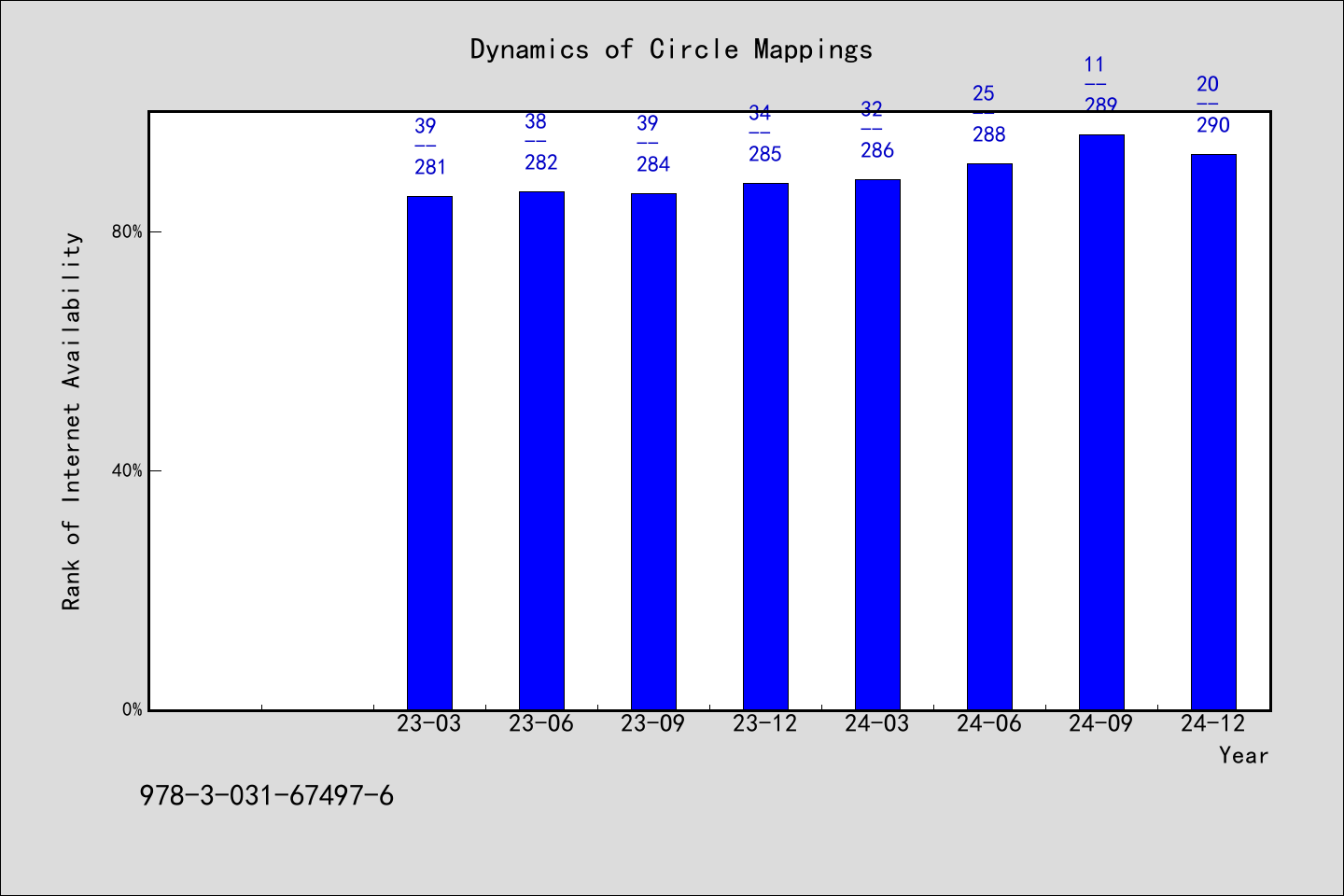Click the '0%' y-axis tick label

(132, 709)
